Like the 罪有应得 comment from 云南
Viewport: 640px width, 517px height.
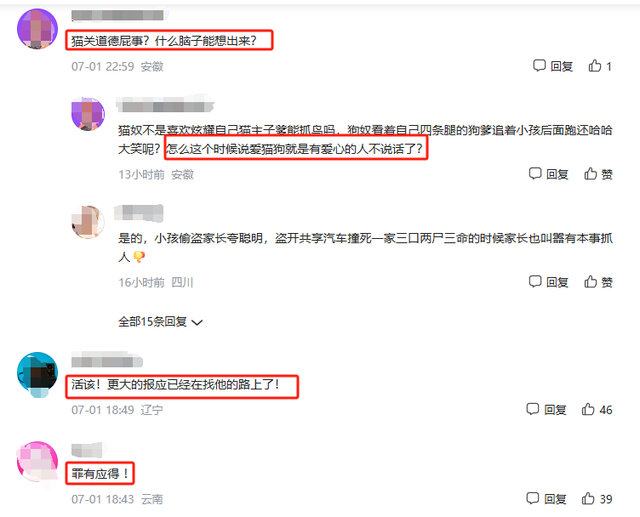point(588,499)
